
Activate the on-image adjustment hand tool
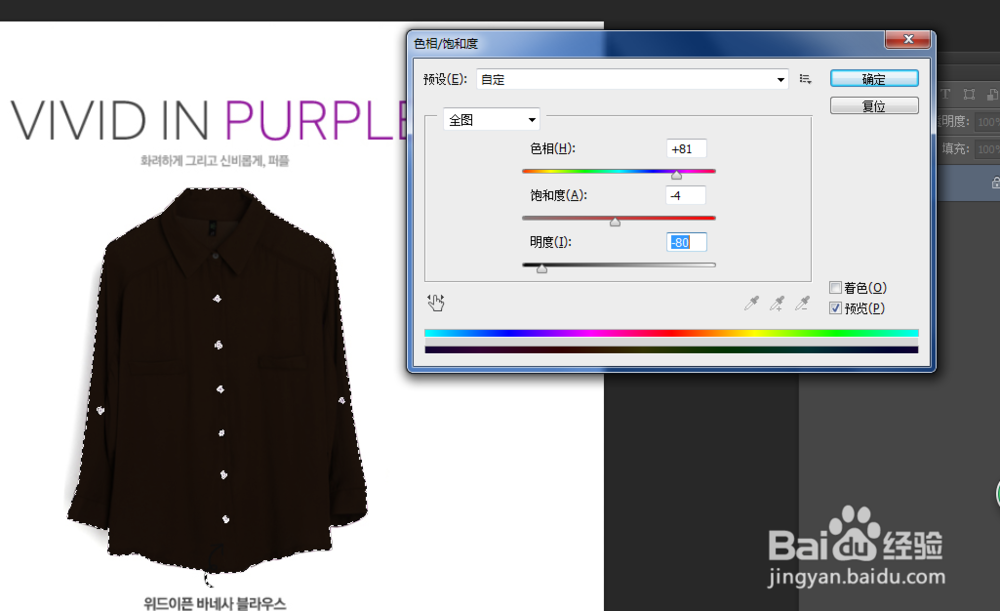436,301
